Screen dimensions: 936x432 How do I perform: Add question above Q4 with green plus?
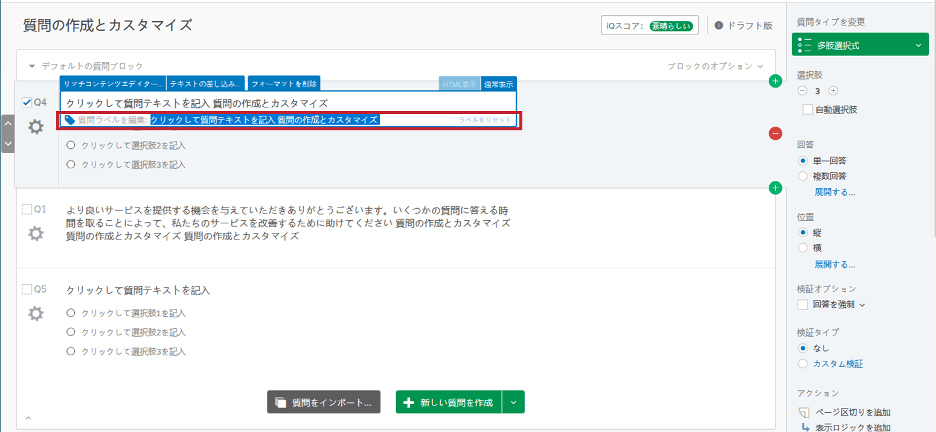[775, 81]
